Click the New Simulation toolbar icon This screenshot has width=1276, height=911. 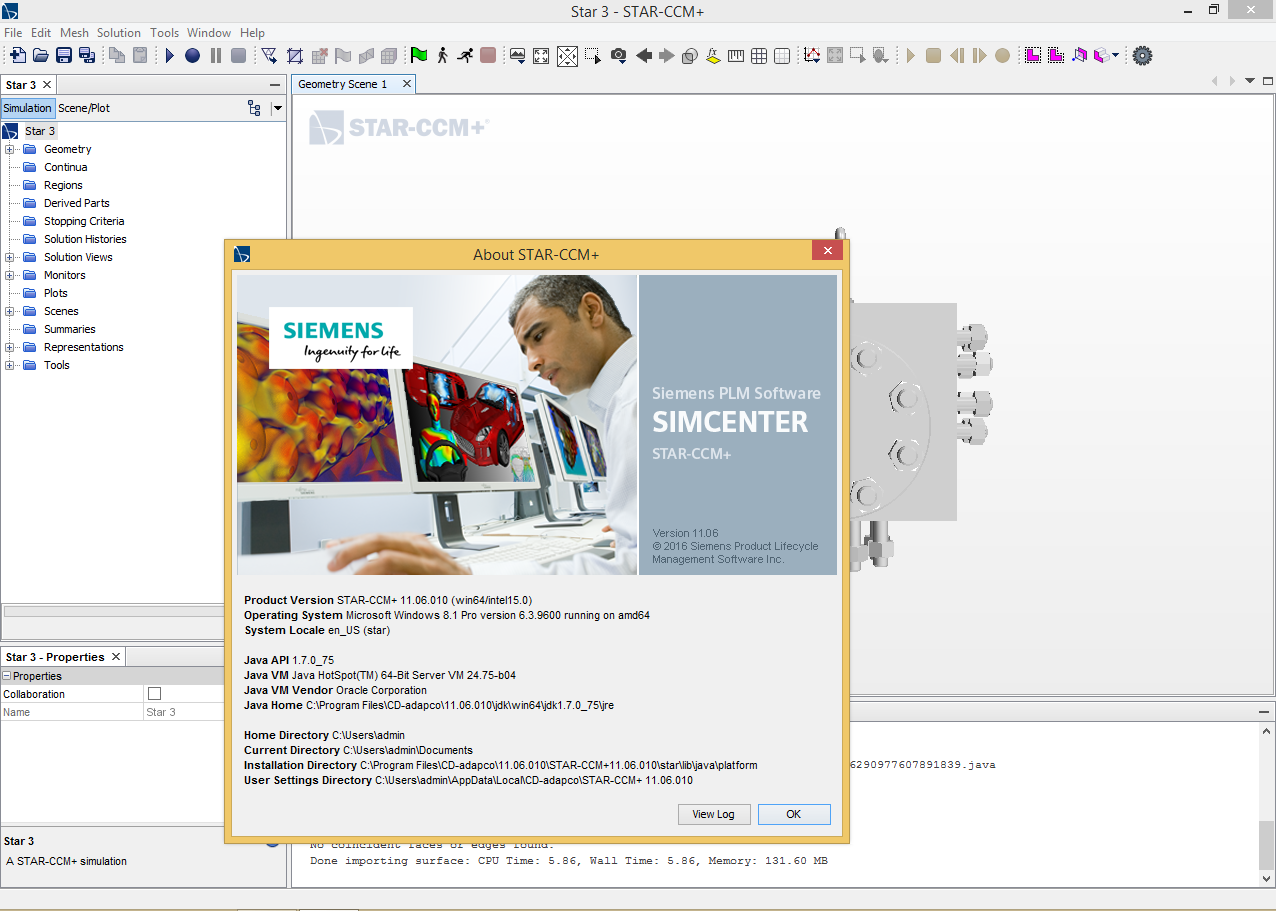[17, 56]
